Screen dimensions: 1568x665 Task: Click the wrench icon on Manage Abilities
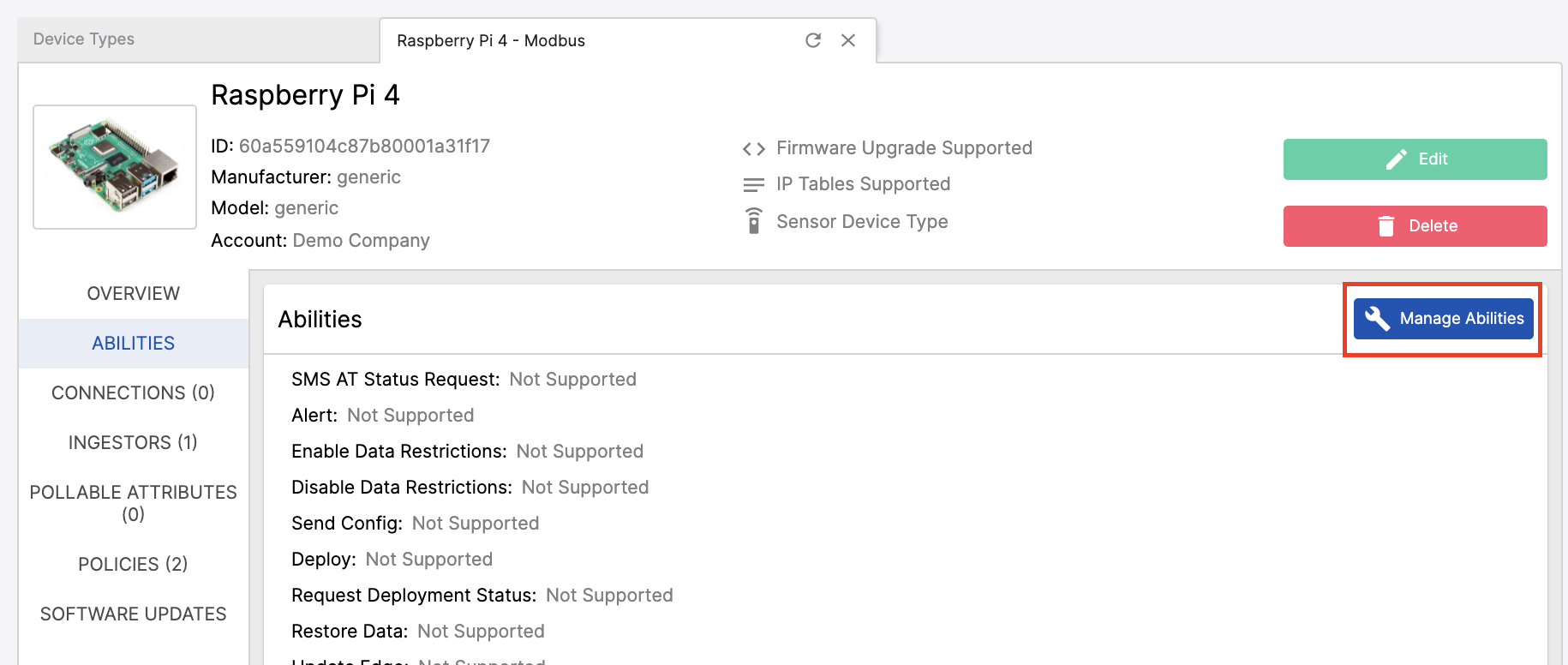point(1377,319)
